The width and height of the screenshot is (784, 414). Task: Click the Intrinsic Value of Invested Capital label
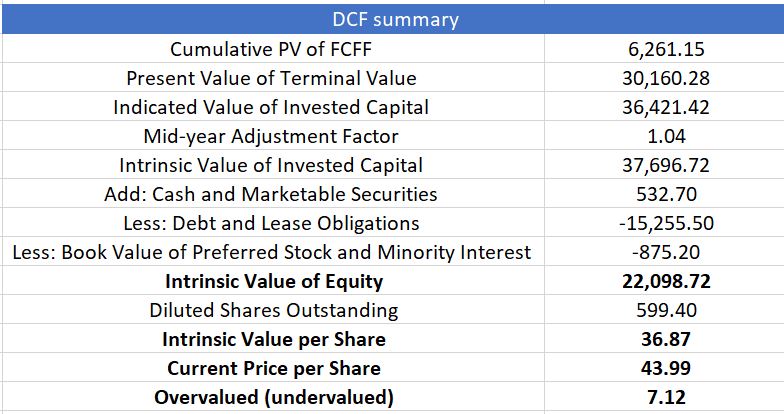[270, 165]
